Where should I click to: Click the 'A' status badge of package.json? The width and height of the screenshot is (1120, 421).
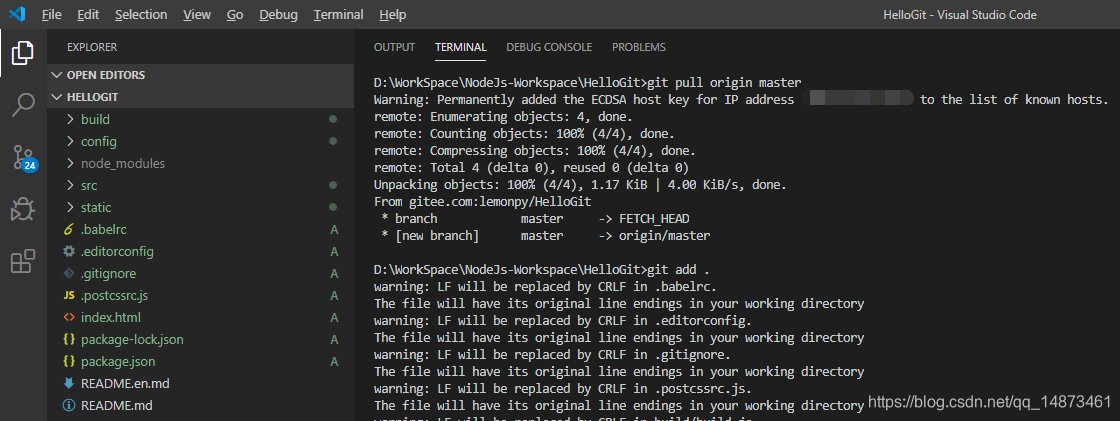pos(334,362)
